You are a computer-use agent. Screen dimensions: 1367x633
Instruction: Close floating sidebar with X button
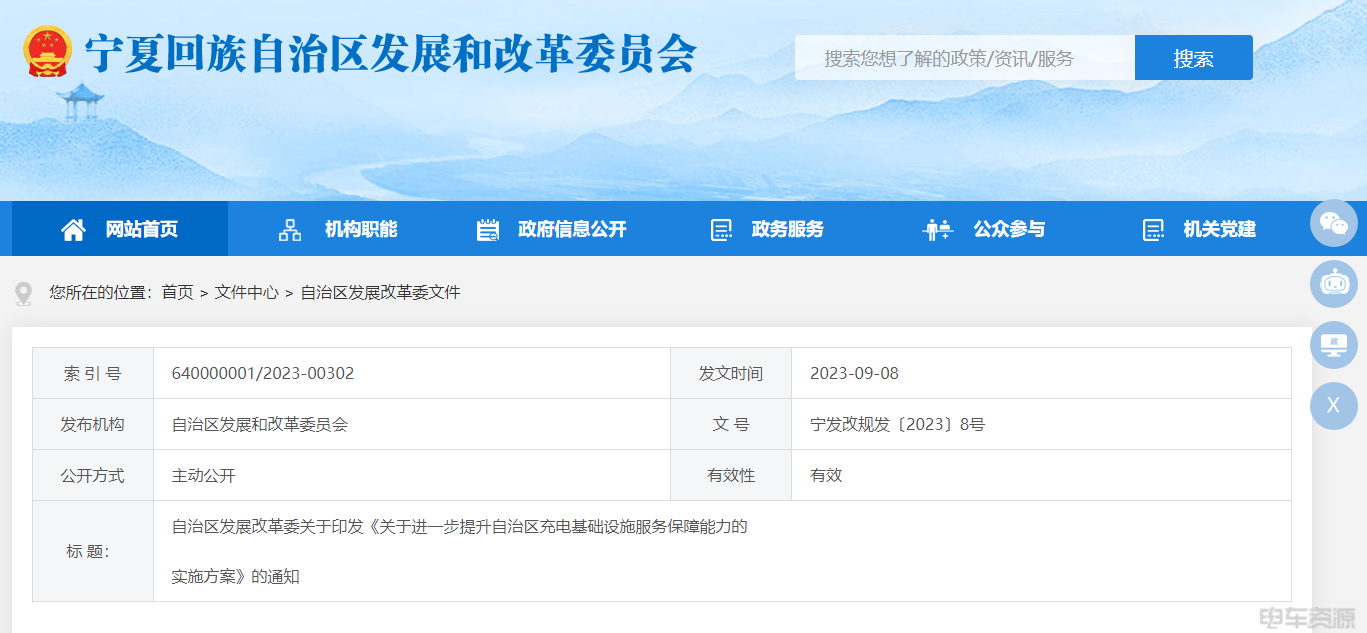pos(1333,406)
